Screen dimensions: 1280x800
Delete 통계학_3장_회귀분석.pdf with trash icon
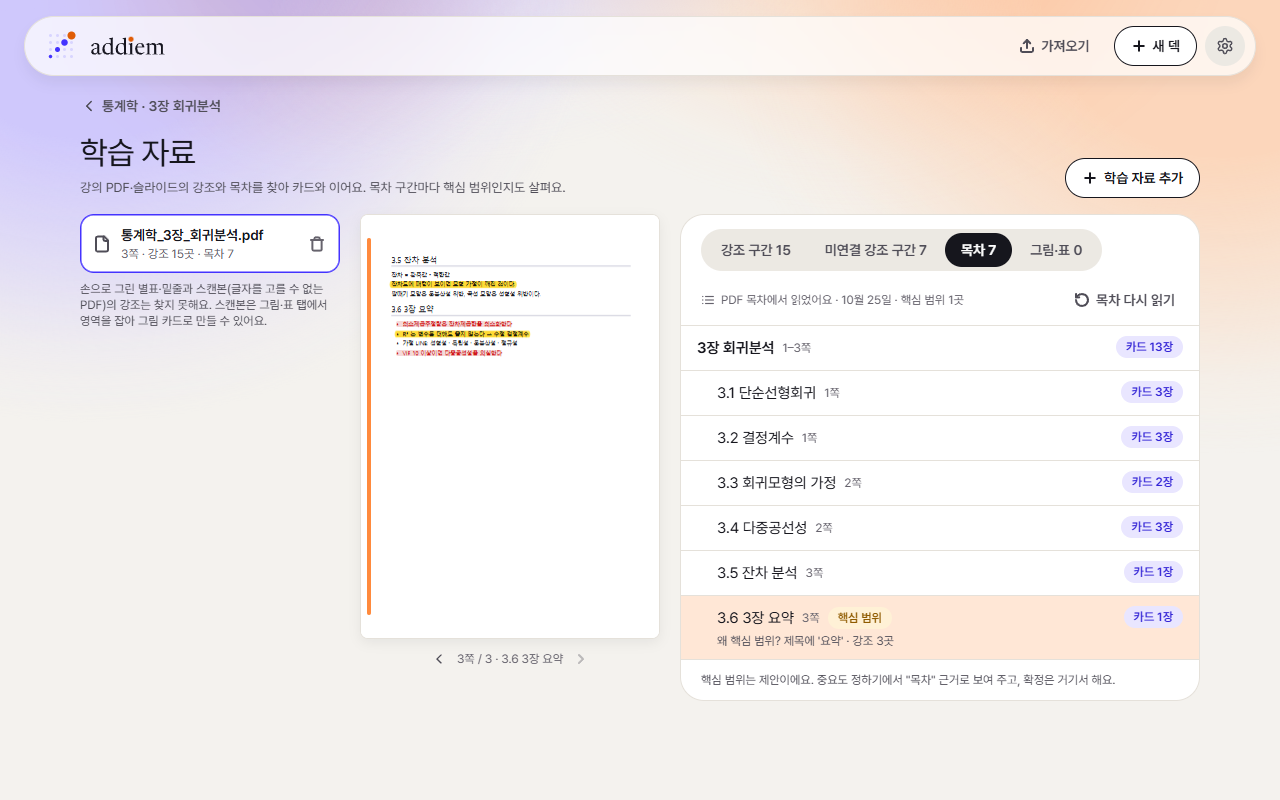tap(317, 244)
